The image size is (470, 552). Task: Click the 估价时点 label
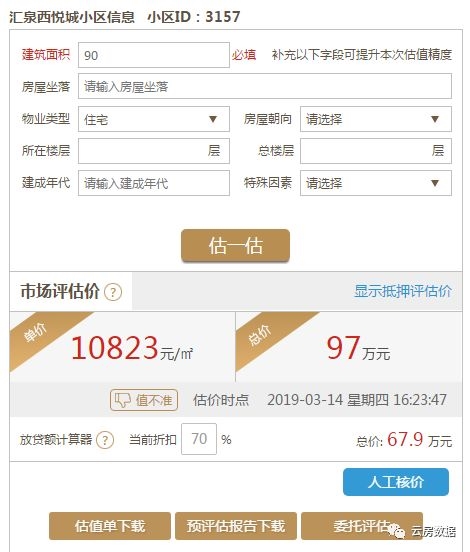[x=221, y=400]
